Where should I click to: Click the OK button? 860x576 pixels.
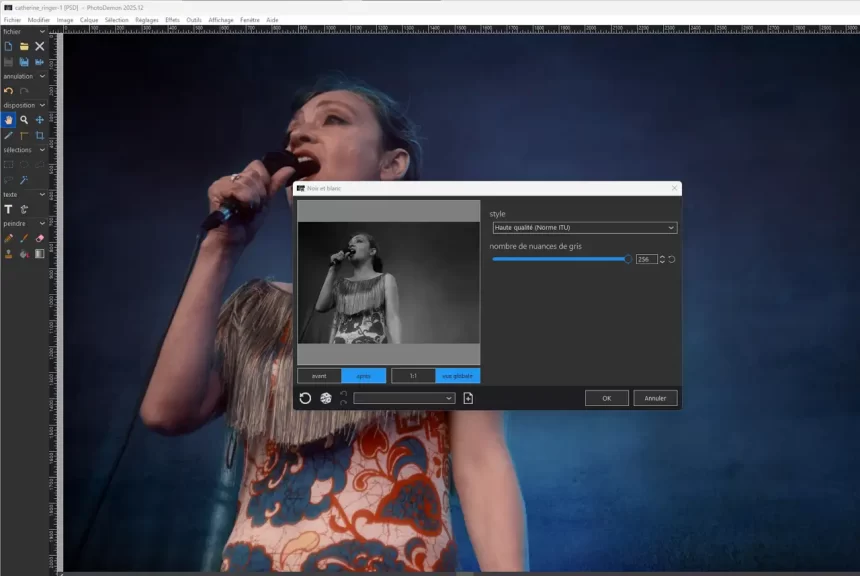point(606,398)
